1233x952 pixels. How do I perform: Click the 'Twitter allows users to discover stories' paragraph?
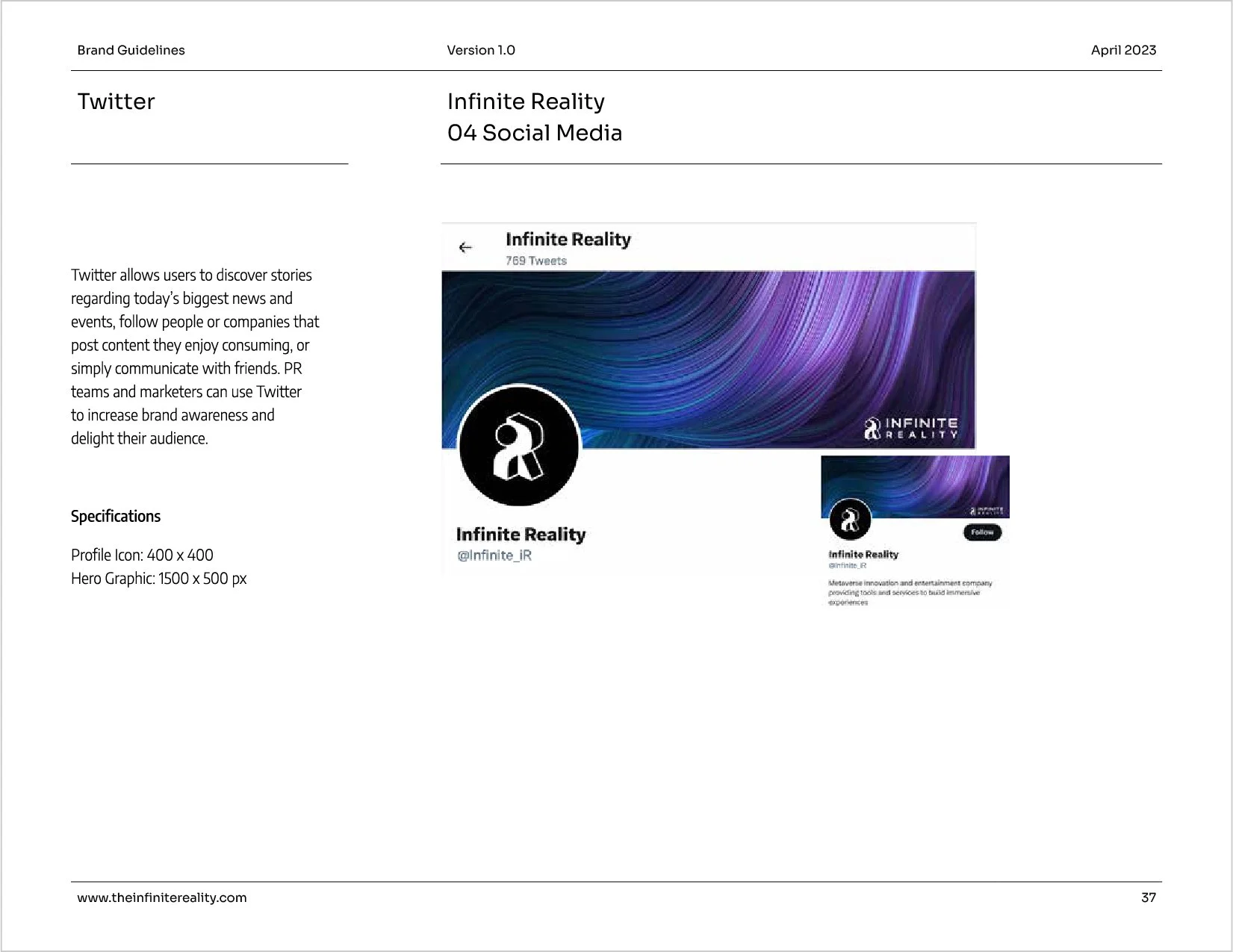[195, 357]
